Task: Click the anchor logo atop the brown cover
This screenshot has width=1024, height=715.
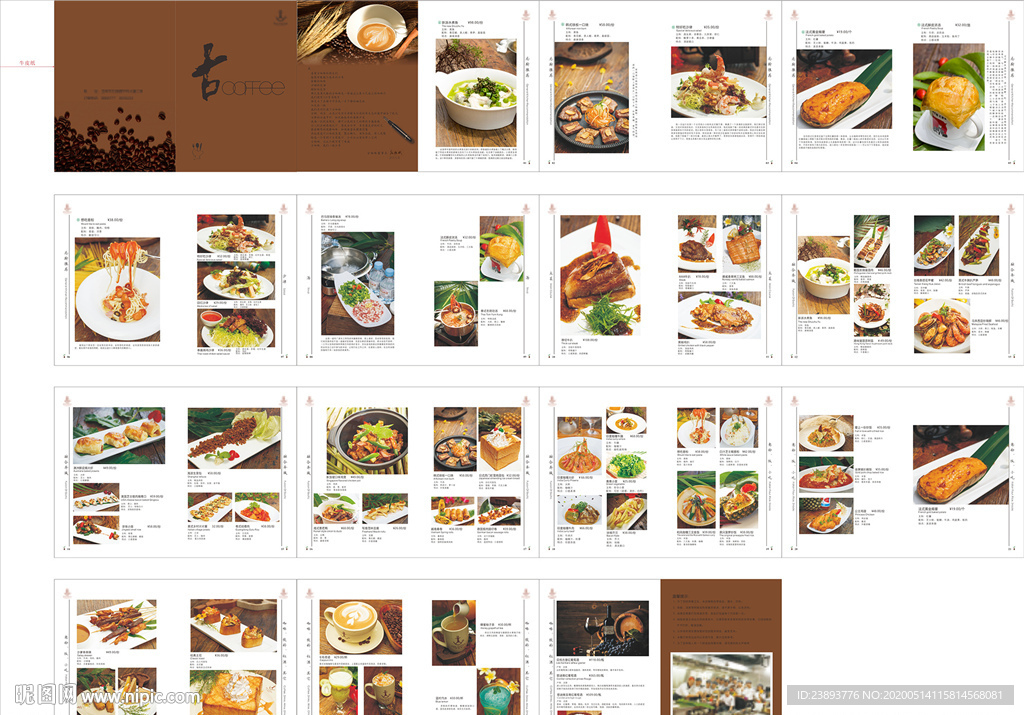Action: (x=281, y=18)
